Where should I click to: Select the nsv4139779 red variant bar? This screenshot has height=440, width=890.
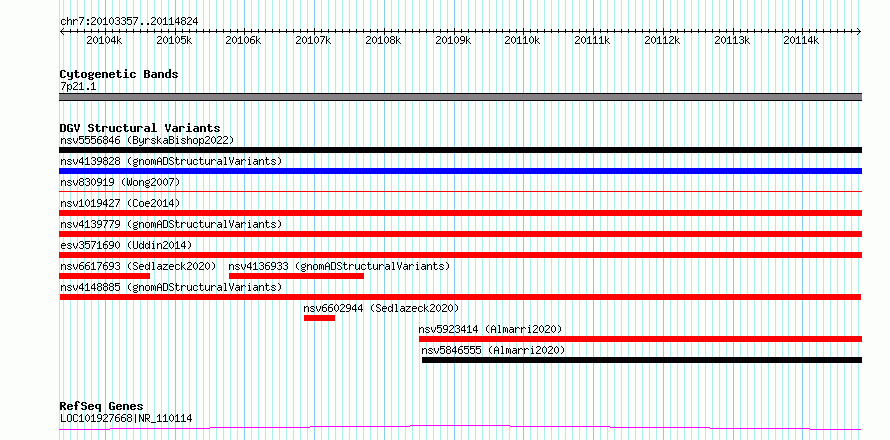tap(460, 234)
